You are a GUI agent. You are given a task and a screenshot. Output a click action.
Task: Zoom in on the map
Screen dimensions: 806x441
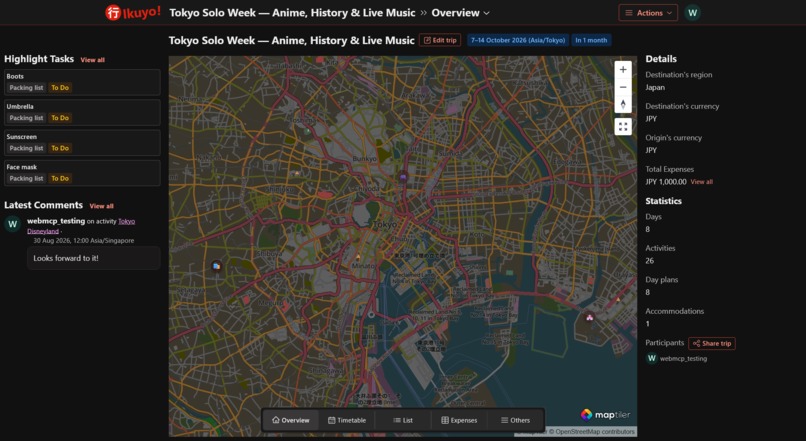[x=623, y=70]
